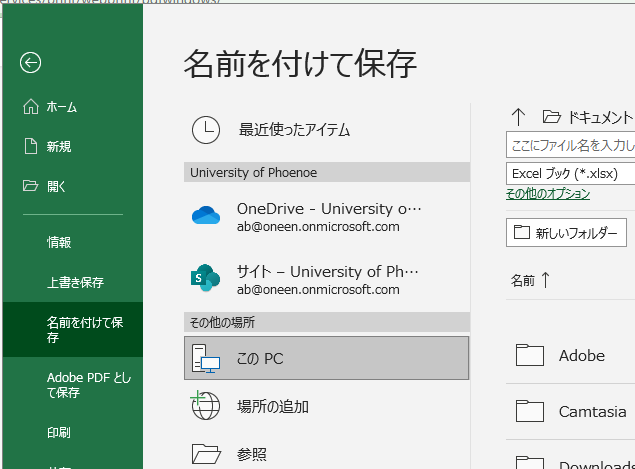Sort by 名前 column header

(x=530, y=280)
